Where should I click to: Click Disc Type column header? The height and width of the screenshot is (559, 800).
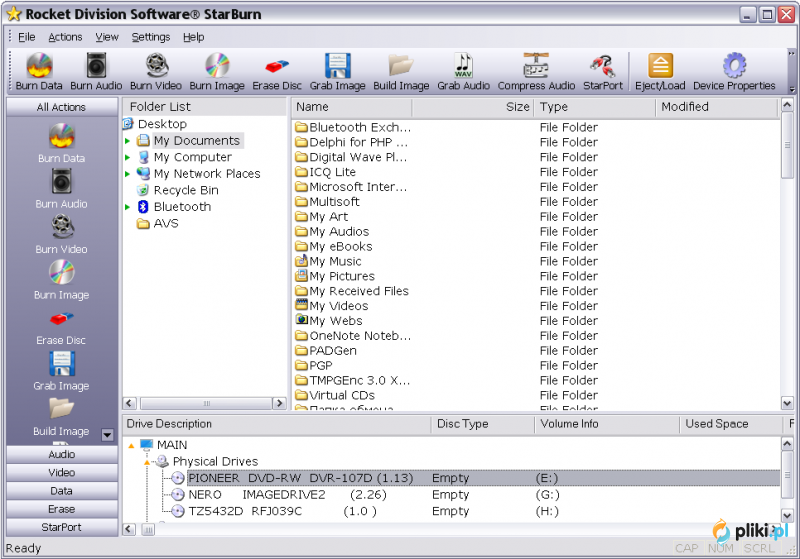483,424
